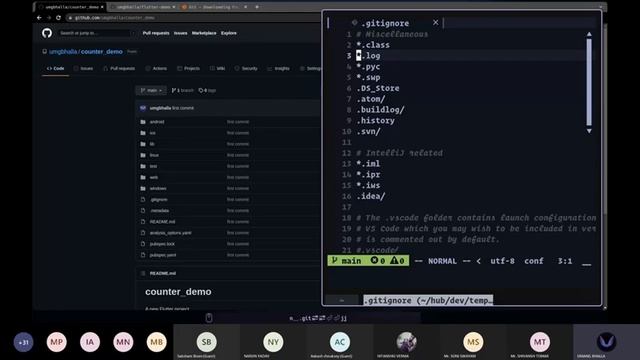Open the repository Insights tab
The width and height of the screenshot is (640, 360).
[278, 69]
